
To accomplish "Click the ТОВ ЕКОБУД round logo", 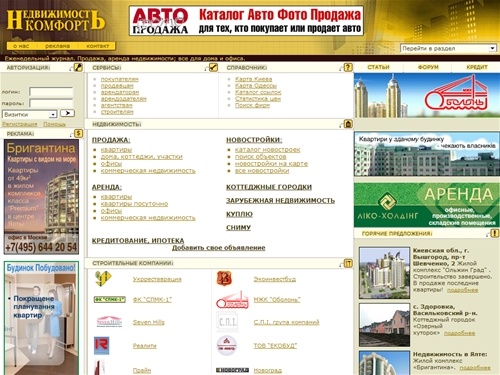I will click(x=227, y=346).
